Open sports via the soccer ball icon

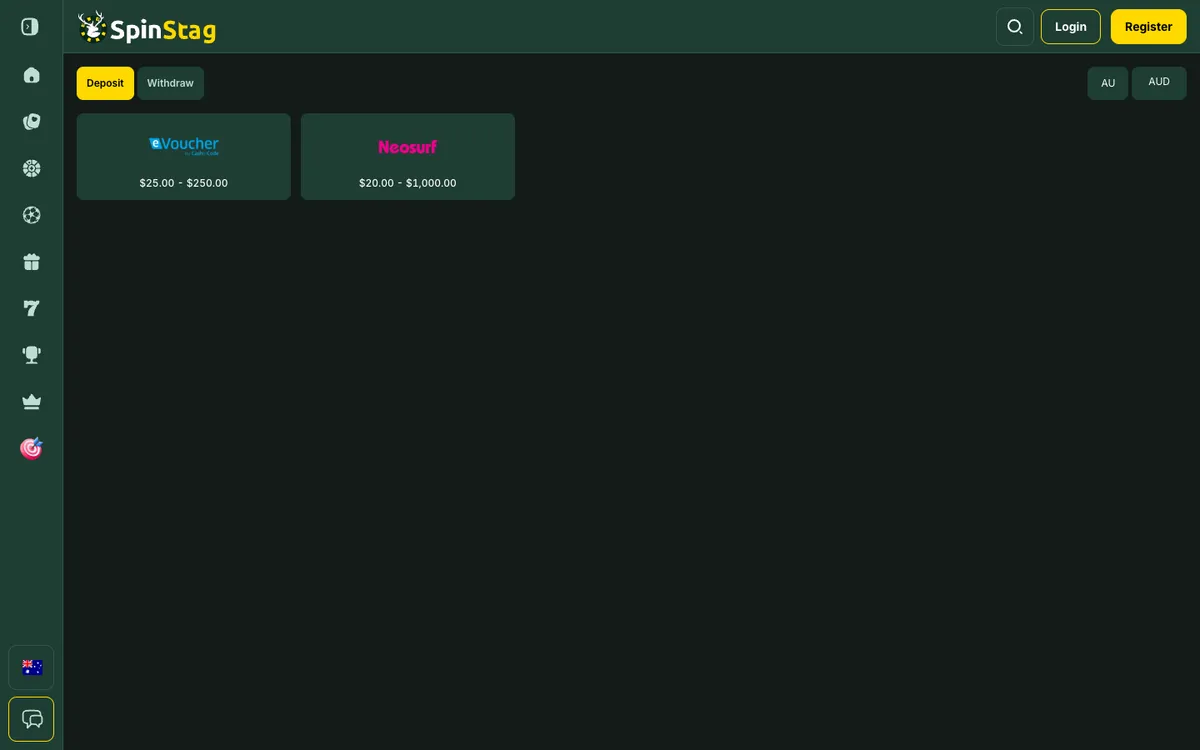(x=31, y=215)
